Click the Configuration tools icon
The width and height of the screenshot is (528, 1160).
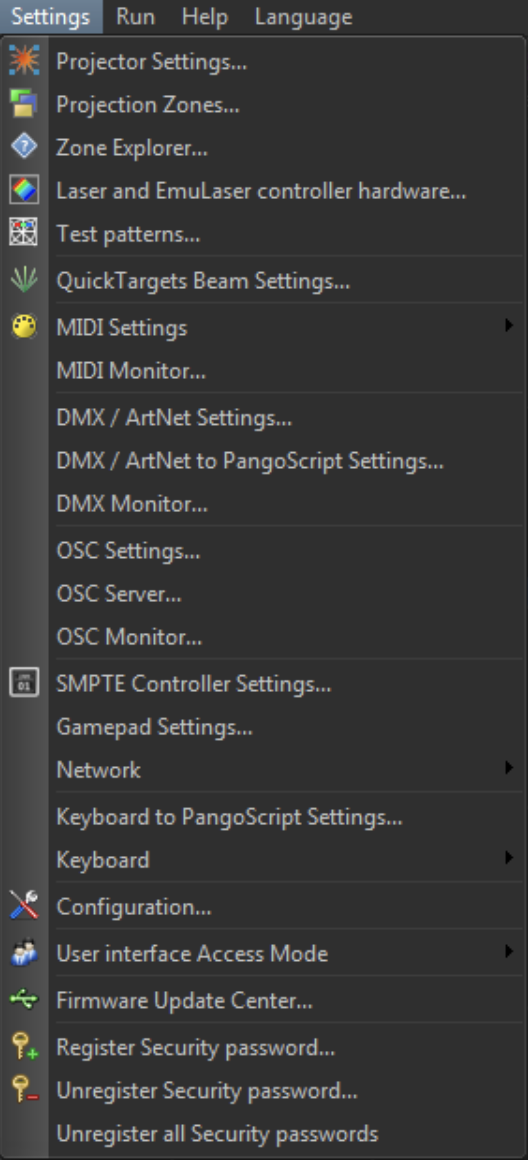(x=24, y=906)
